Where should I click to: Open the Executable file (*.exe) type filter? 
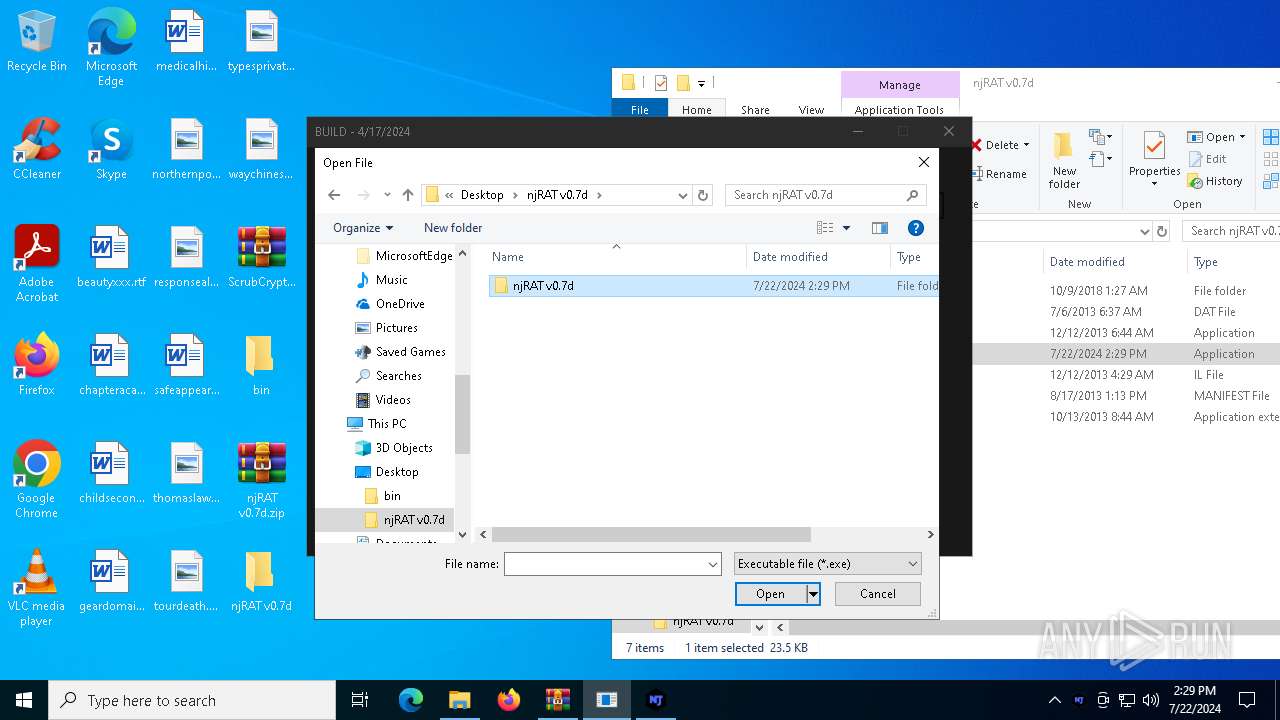tap(827, 564)
